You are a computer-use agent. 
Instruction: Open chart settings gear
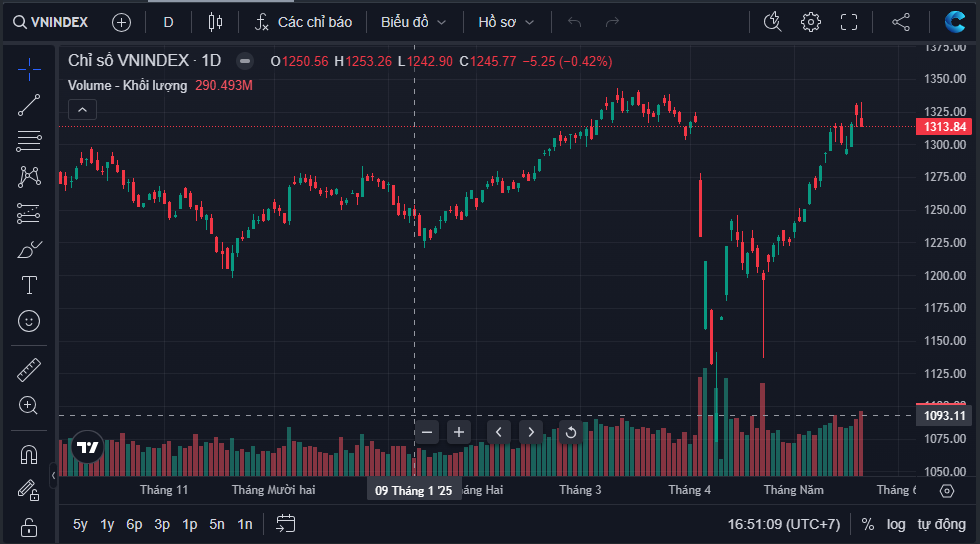pos(811,23)
